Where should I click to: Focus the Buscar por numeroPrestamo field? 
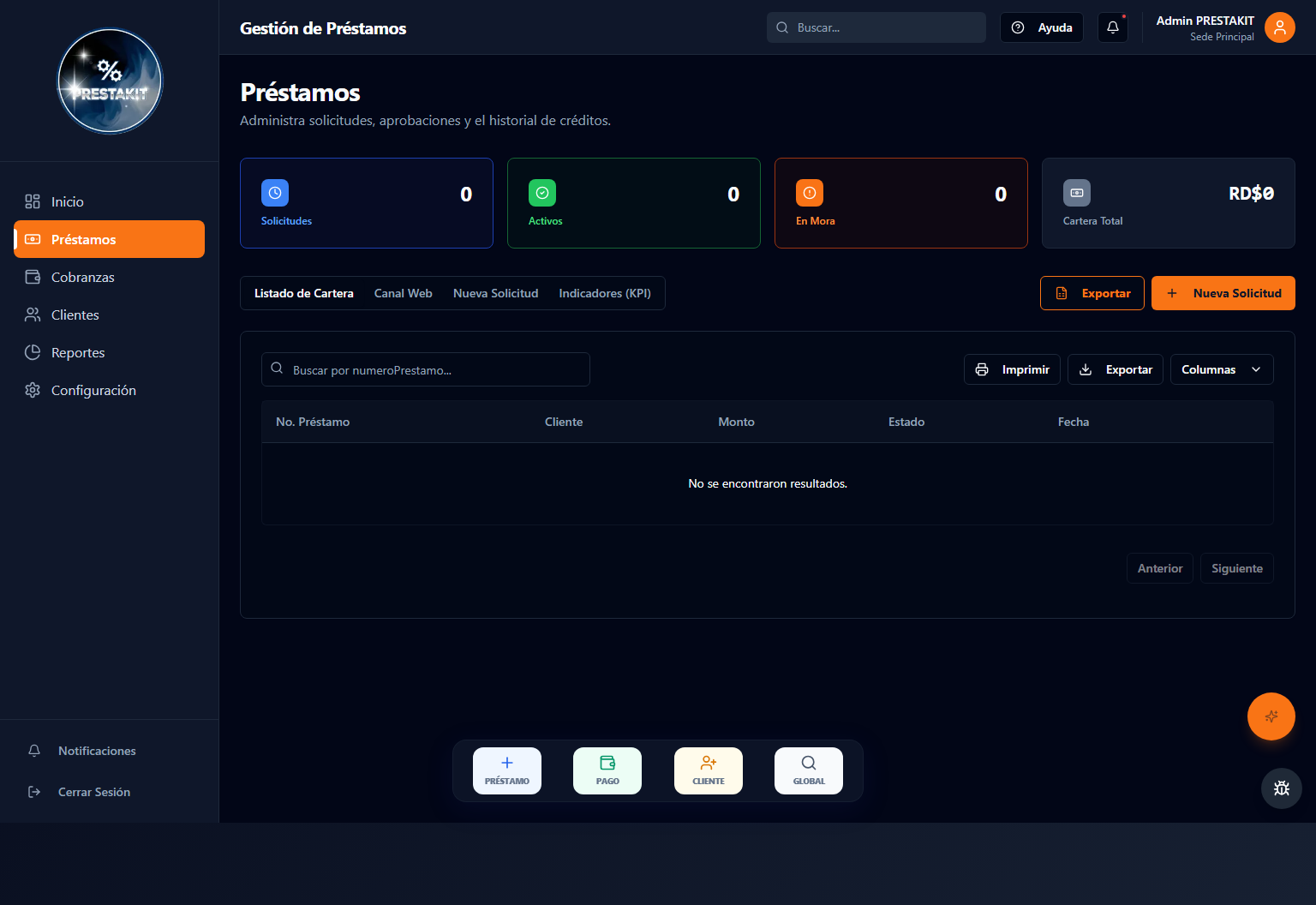click(x=426, y=369)
